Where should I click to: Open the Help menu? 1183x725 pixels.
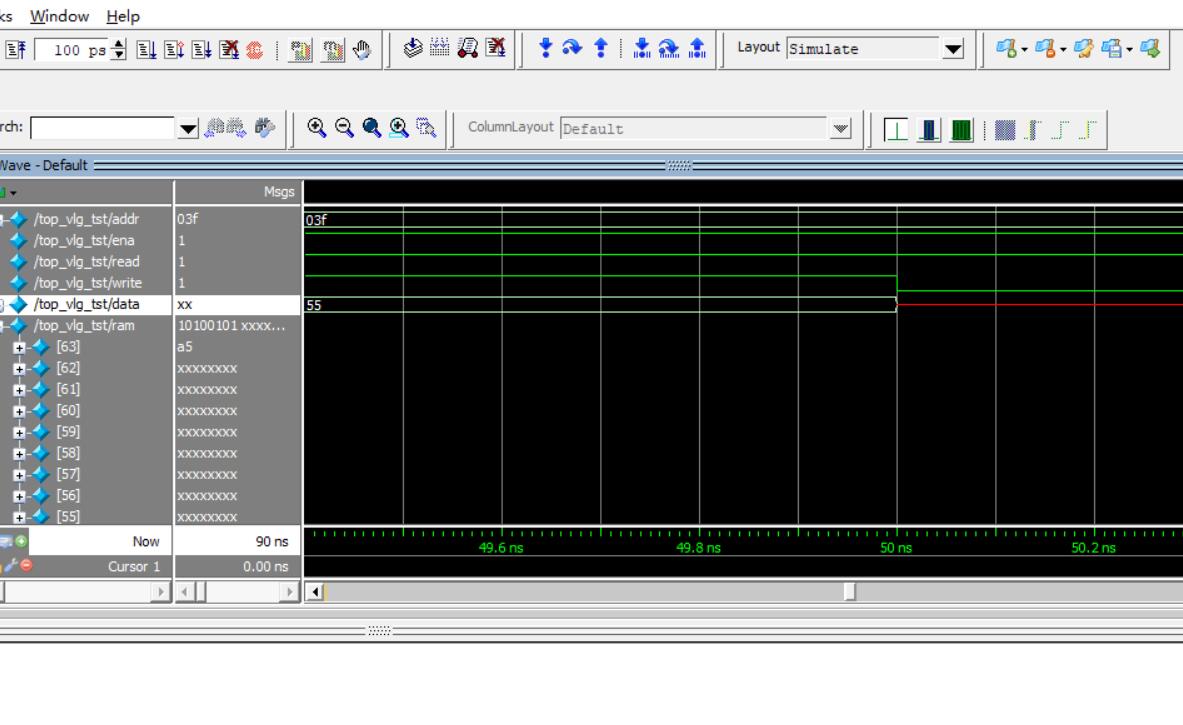pyautogui.click(x=123, y=16)
